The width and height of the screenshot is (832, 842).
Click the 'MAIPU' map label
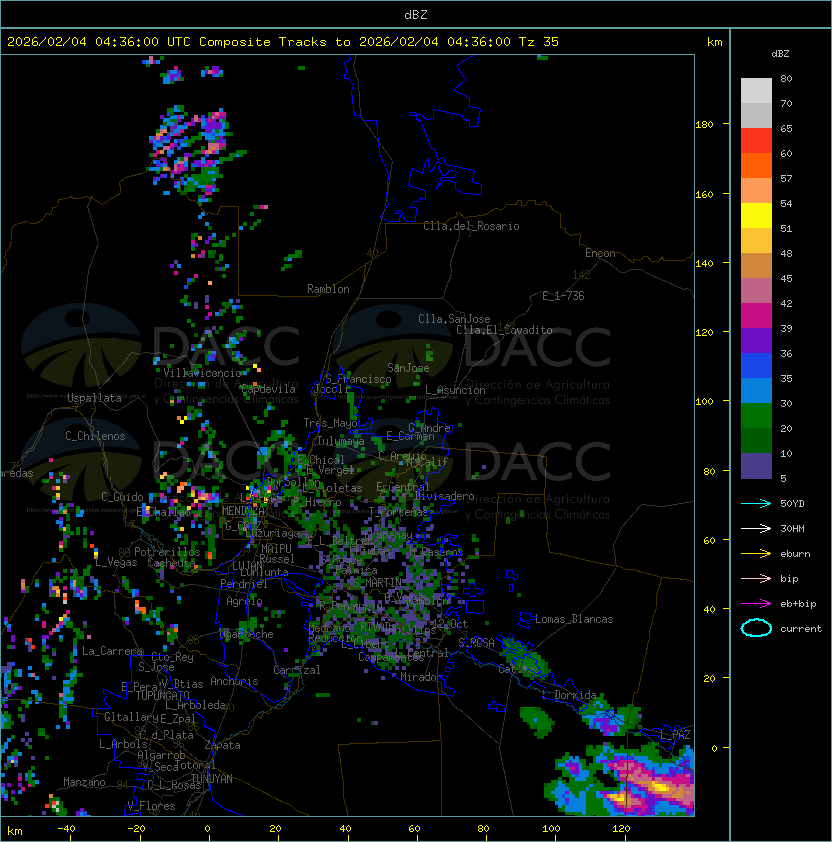[276, 549]
